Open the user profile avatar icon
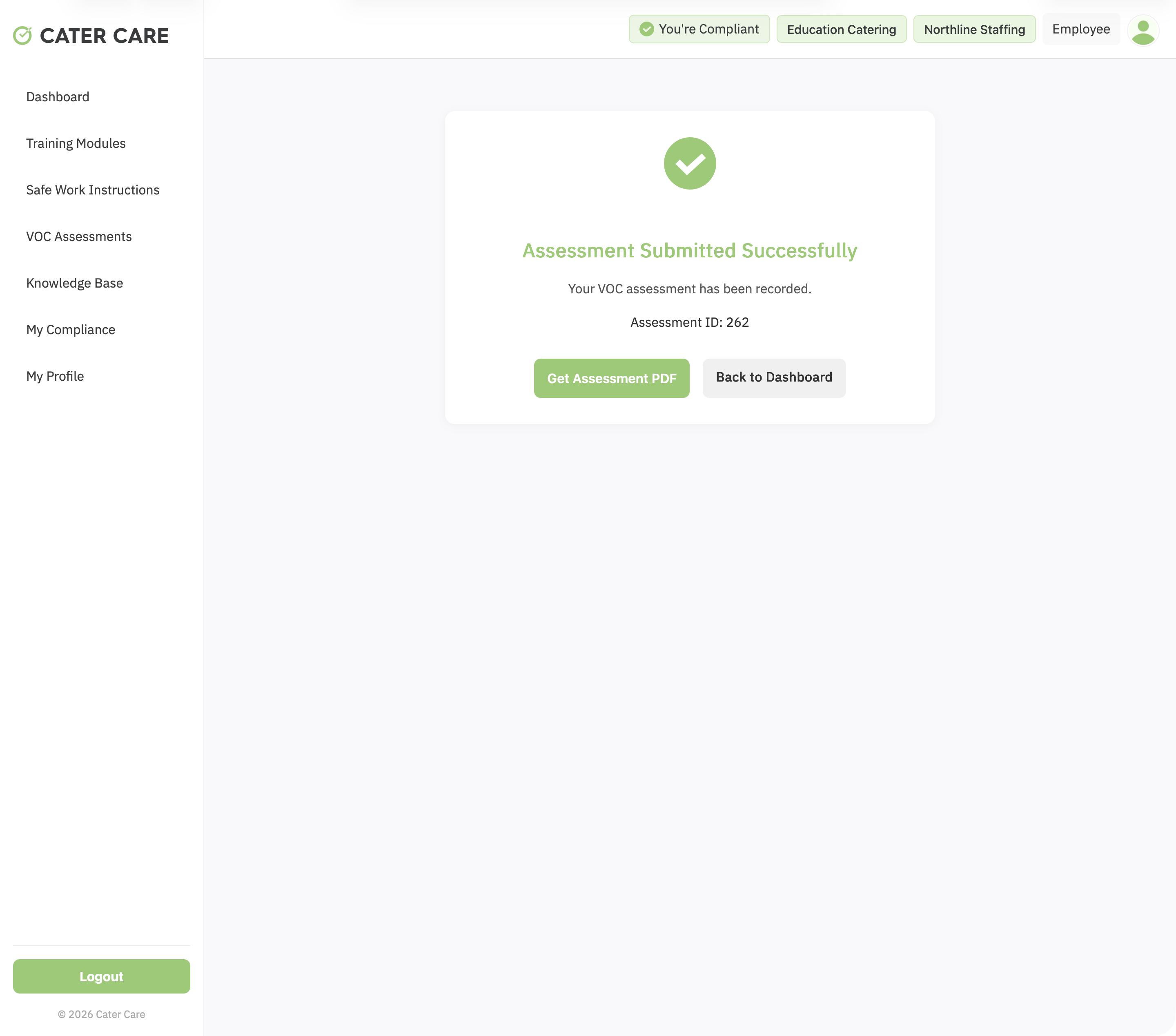 pos(1143,30)
